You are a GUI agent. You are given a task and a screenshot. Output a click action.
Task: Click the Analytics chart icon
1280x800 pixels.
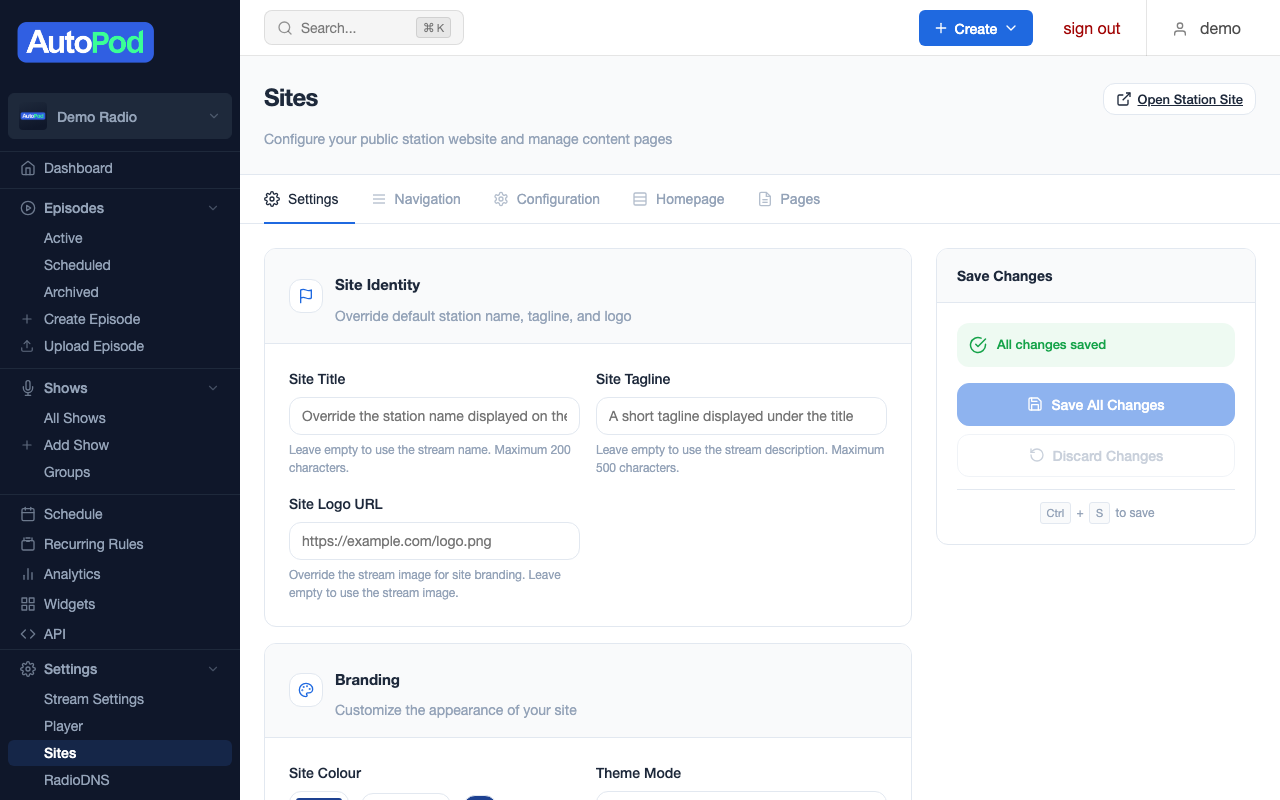click(27, 574)
